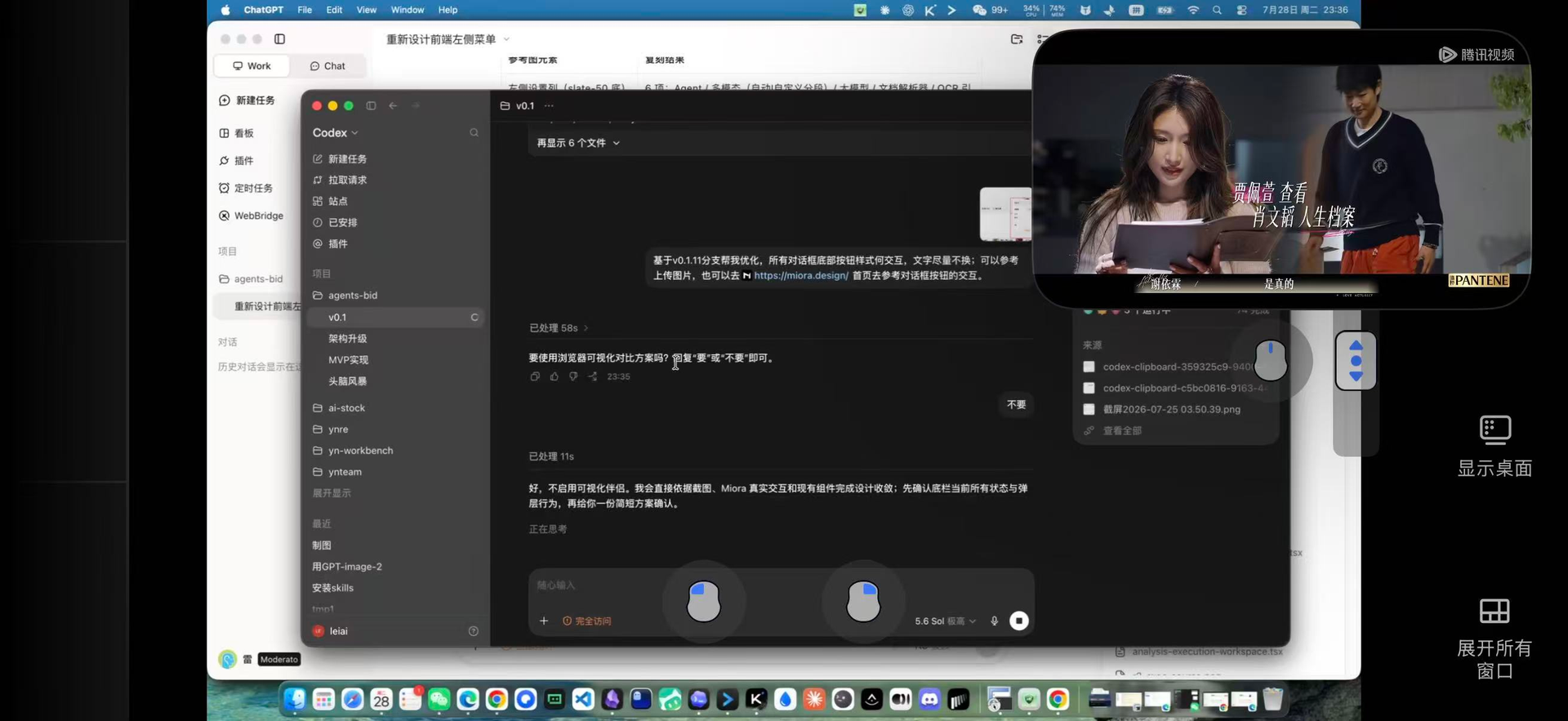
Task: Start voice input with microphone icon
Action: click(994, 621)
